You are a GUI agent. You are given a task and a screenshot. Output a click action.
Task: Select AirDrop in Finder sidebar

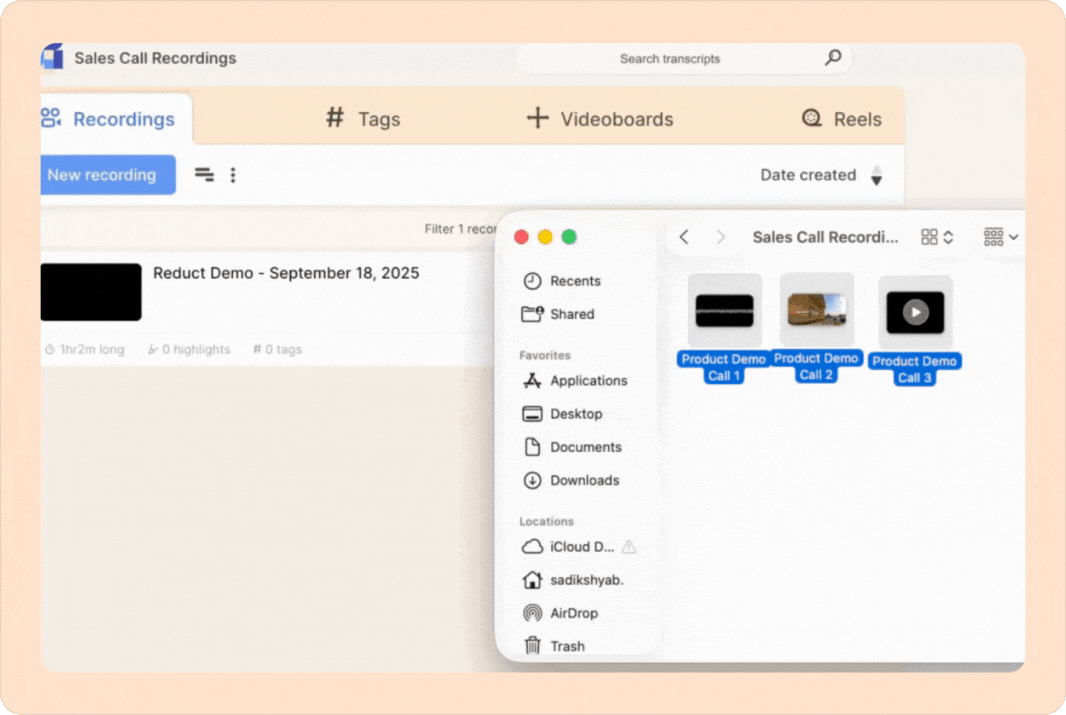click(573, 613)
